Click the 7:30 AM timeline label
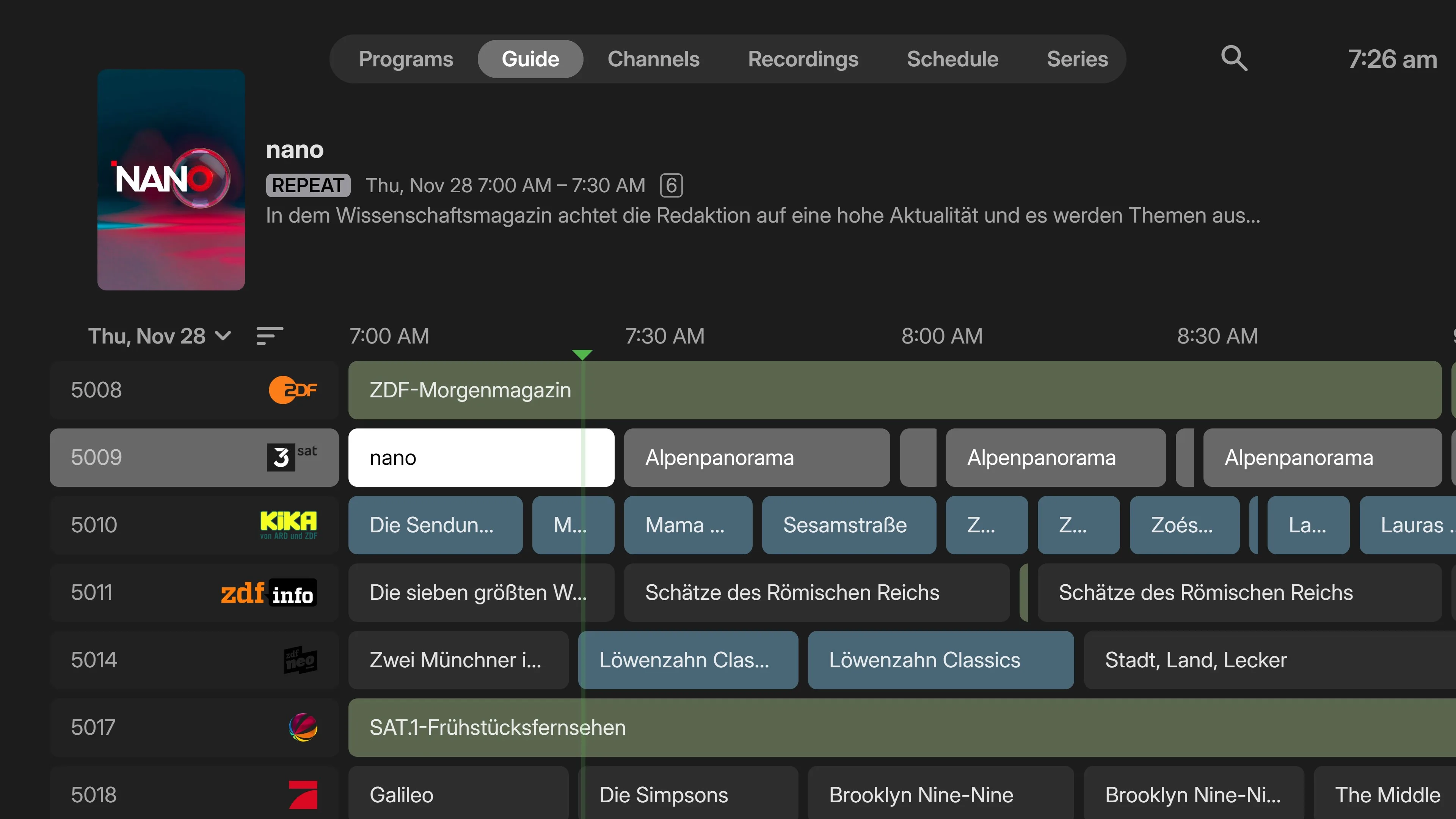 pos(665,336)
